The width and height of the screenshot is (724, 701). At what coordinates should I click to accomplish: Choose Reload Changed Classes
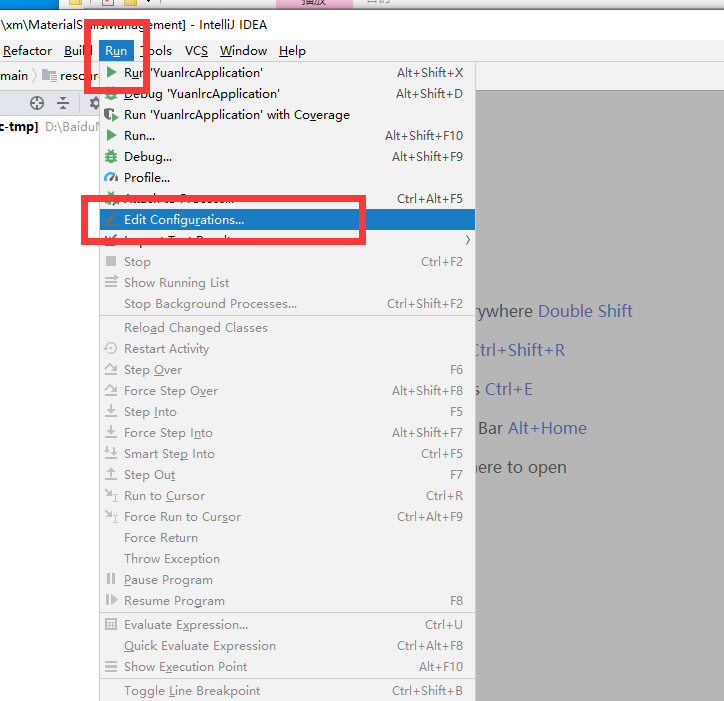coord(287,328)
